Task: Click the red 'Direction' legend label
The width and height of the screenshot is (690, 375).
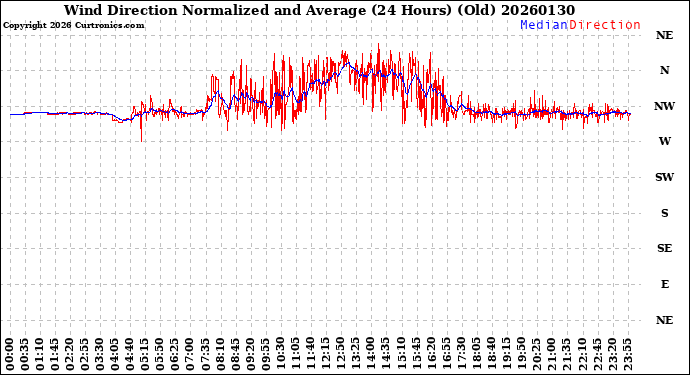Action: point(605,25)
